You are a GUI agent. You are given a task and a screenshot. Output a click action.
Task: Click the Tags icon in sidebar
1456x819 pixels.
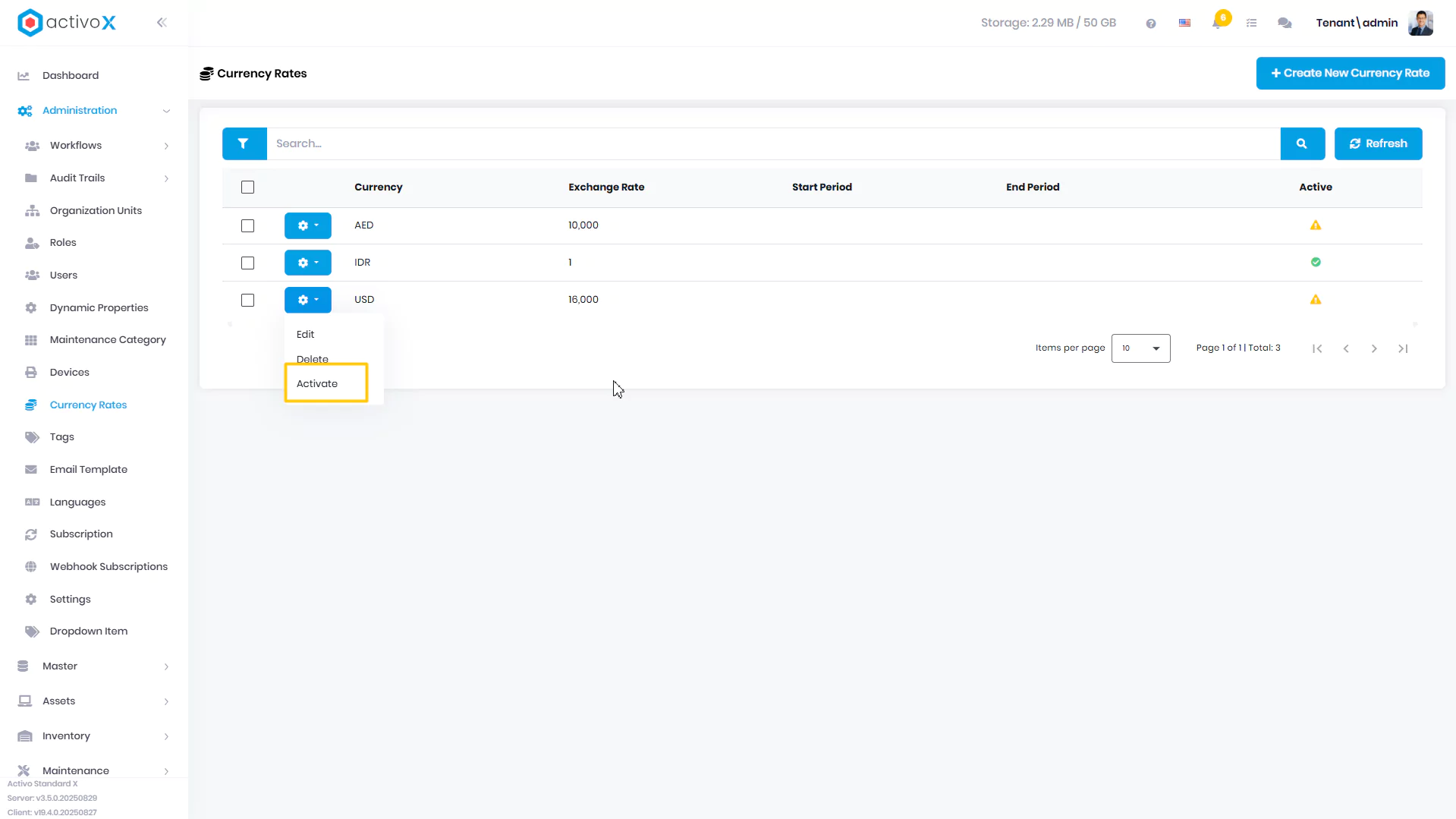pos(32,437)
